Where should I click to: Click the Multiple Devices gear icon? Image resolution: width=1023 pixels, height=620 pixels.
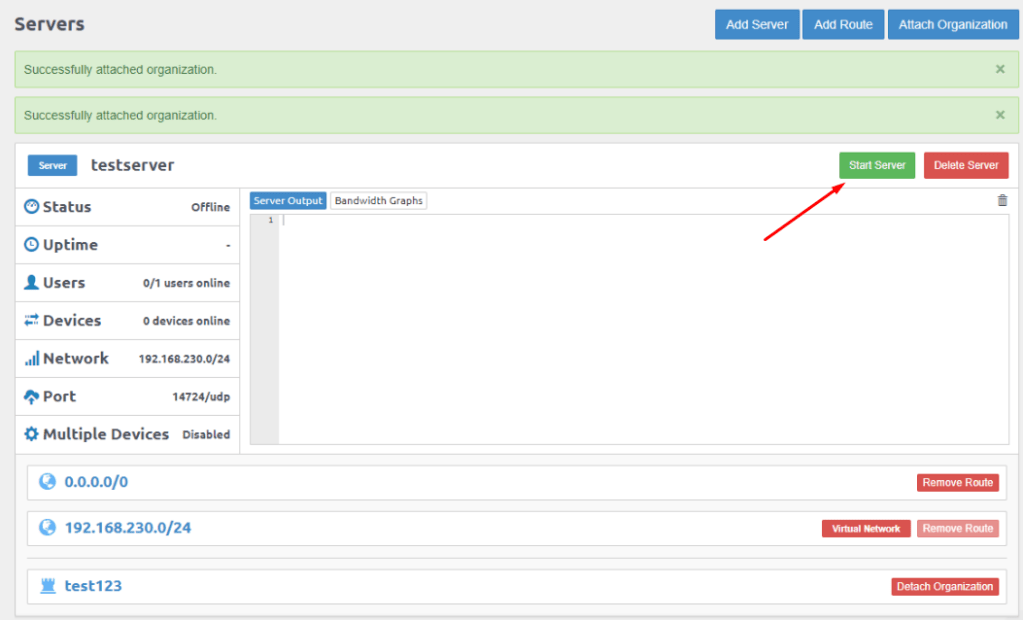[x=31, y=435]
